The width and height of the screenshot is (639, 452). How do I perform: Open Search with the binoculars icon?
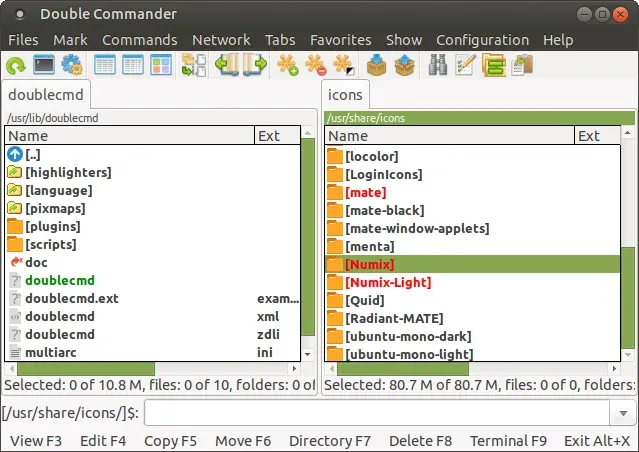point(438,65)
